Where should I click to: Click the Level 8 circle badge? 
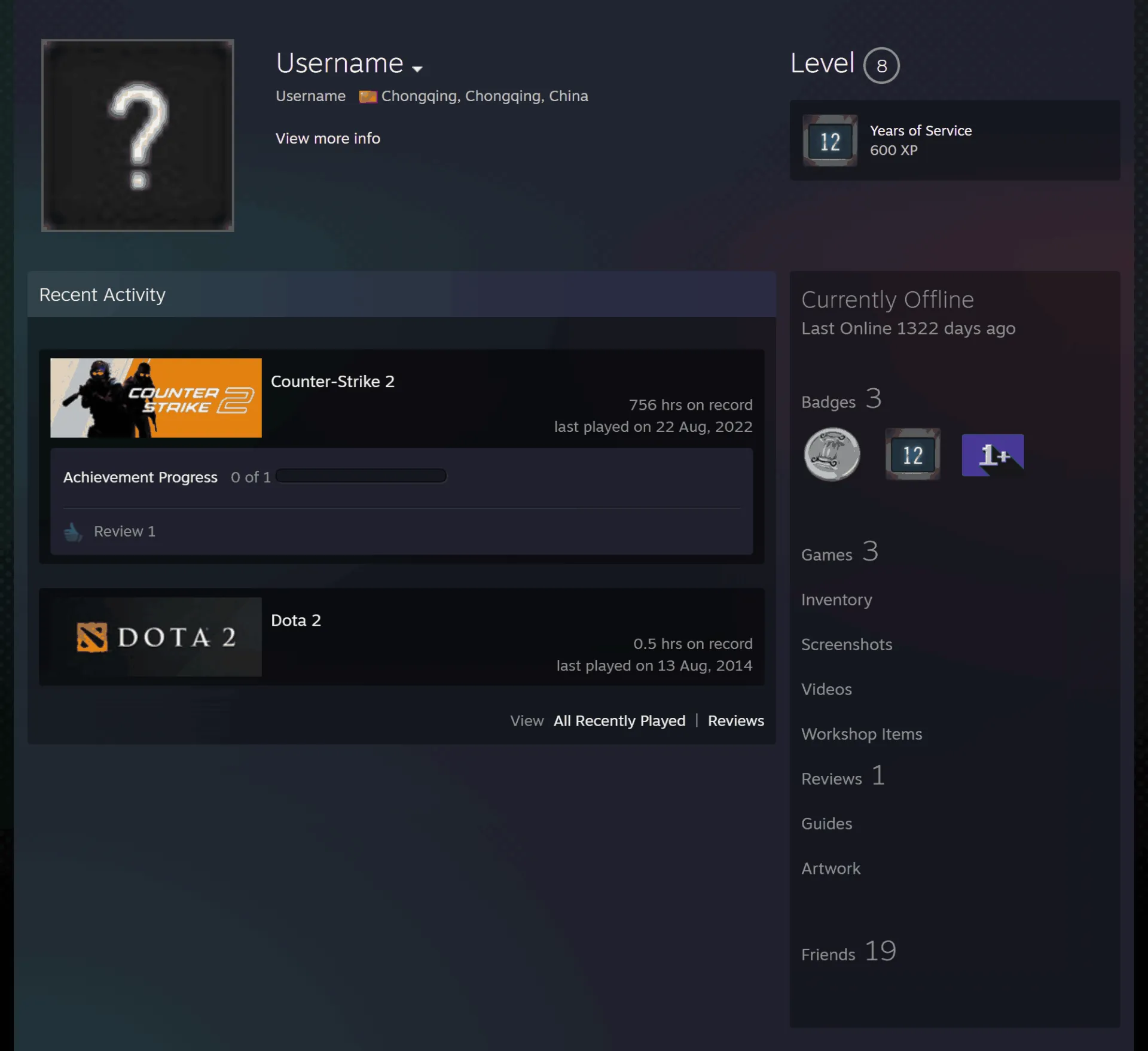point(881,65)
